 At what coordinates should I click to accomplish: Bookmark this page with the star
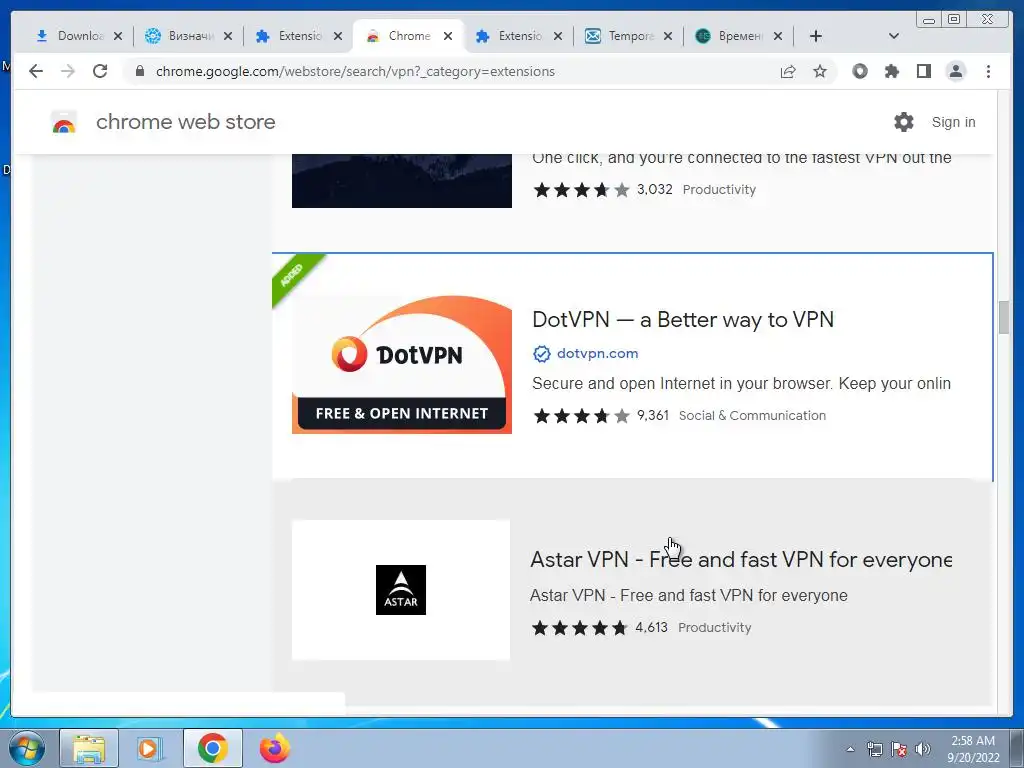coord(820,71)
